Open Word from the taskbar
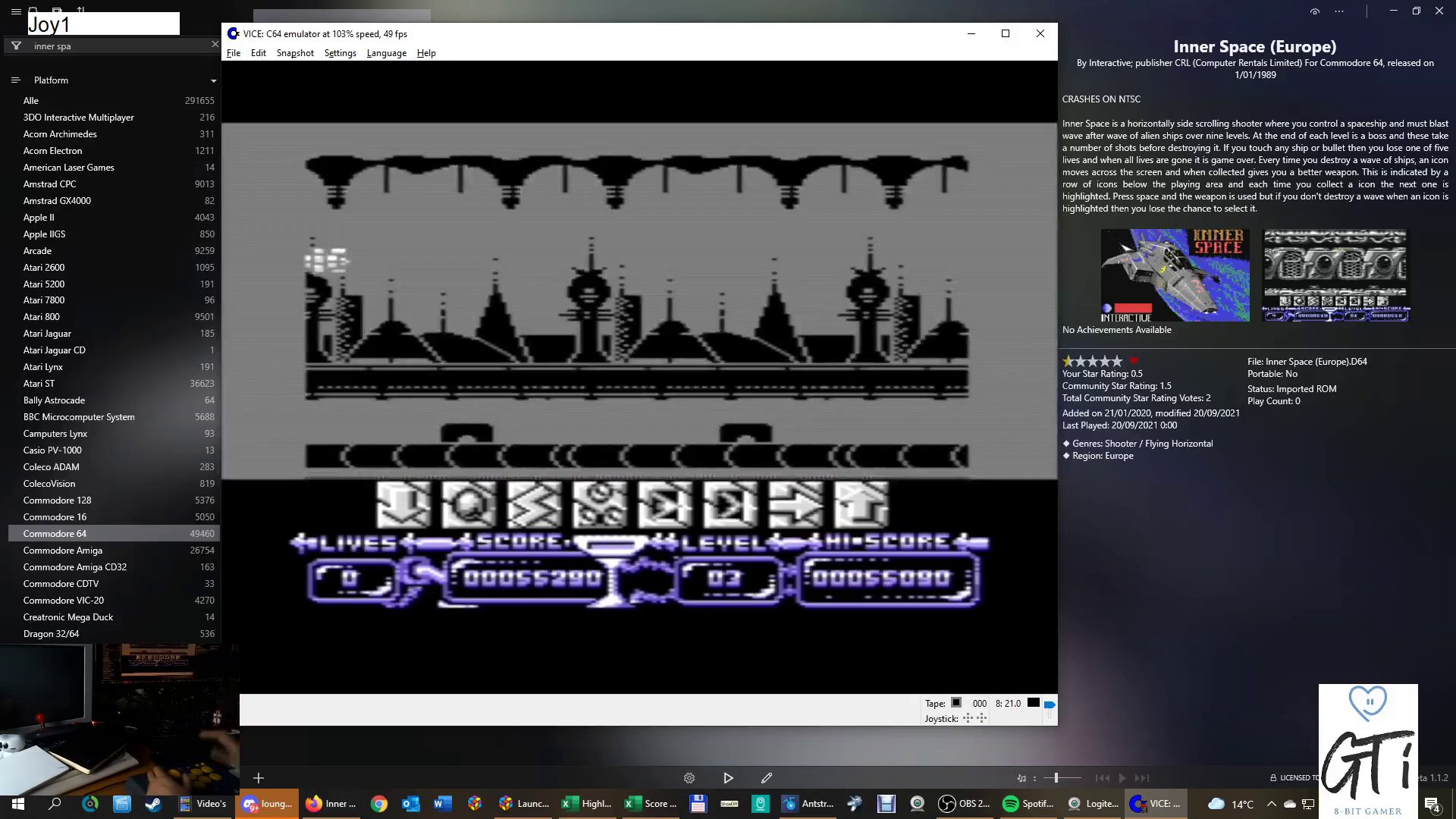This screenshot has width=1456, height=819. pos(443,804)
